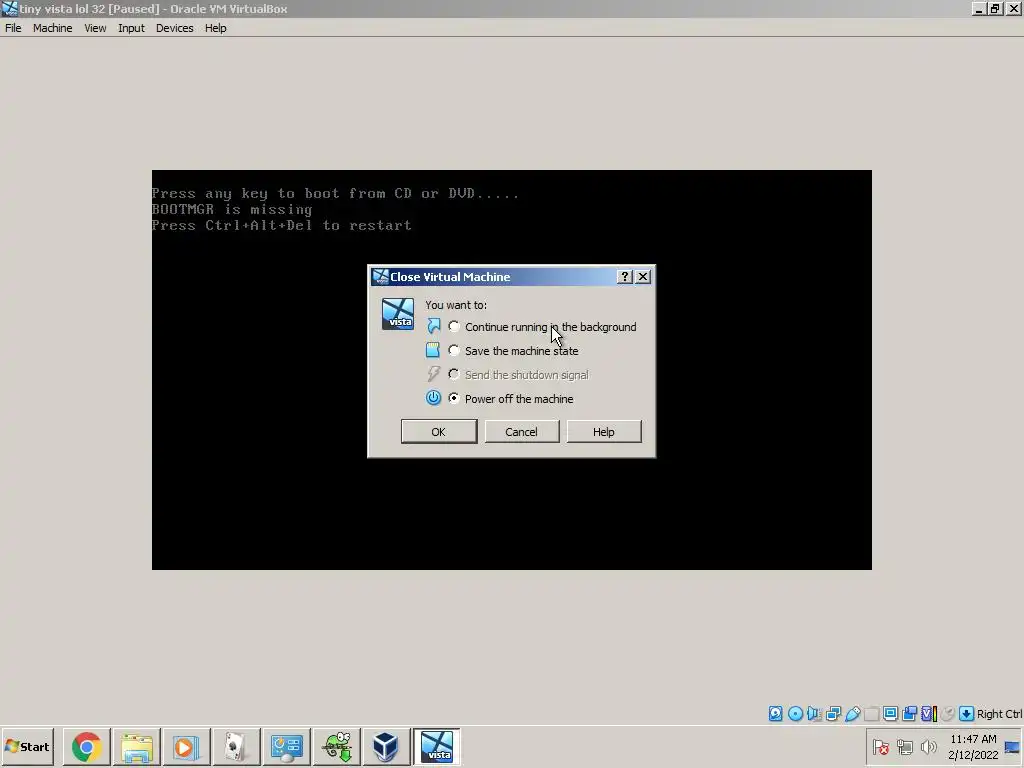Click the You want to: label
Viewport: 1024px width, 768px height.
pyautogui.click(x=456, y=305)
